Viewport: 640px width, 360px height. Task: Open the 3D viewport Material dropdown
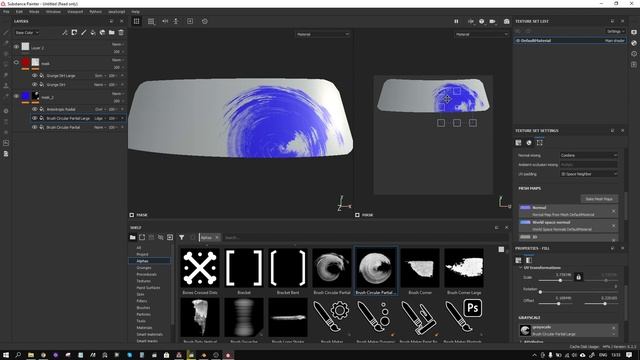(x=322, y=34)
